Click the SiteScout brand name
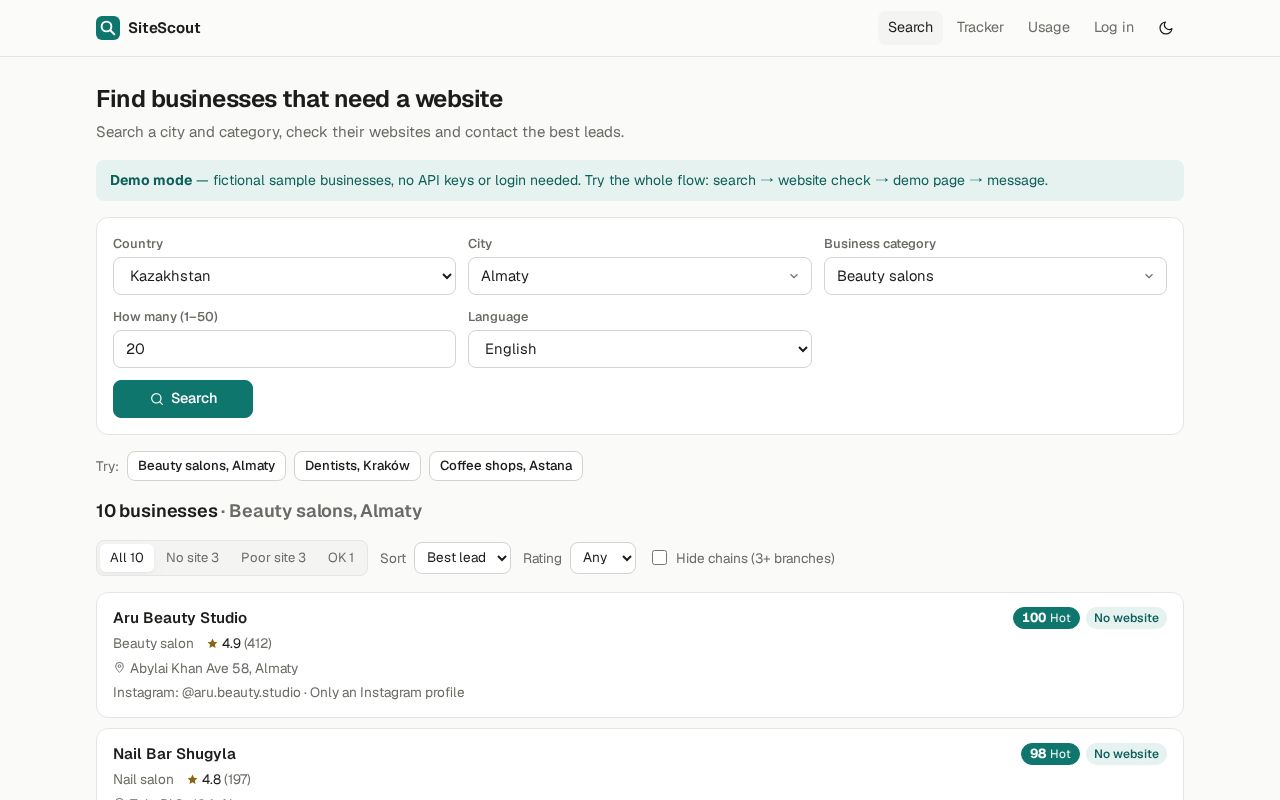This screenshot has height=800, width=1280. click(x=164, y=28)
